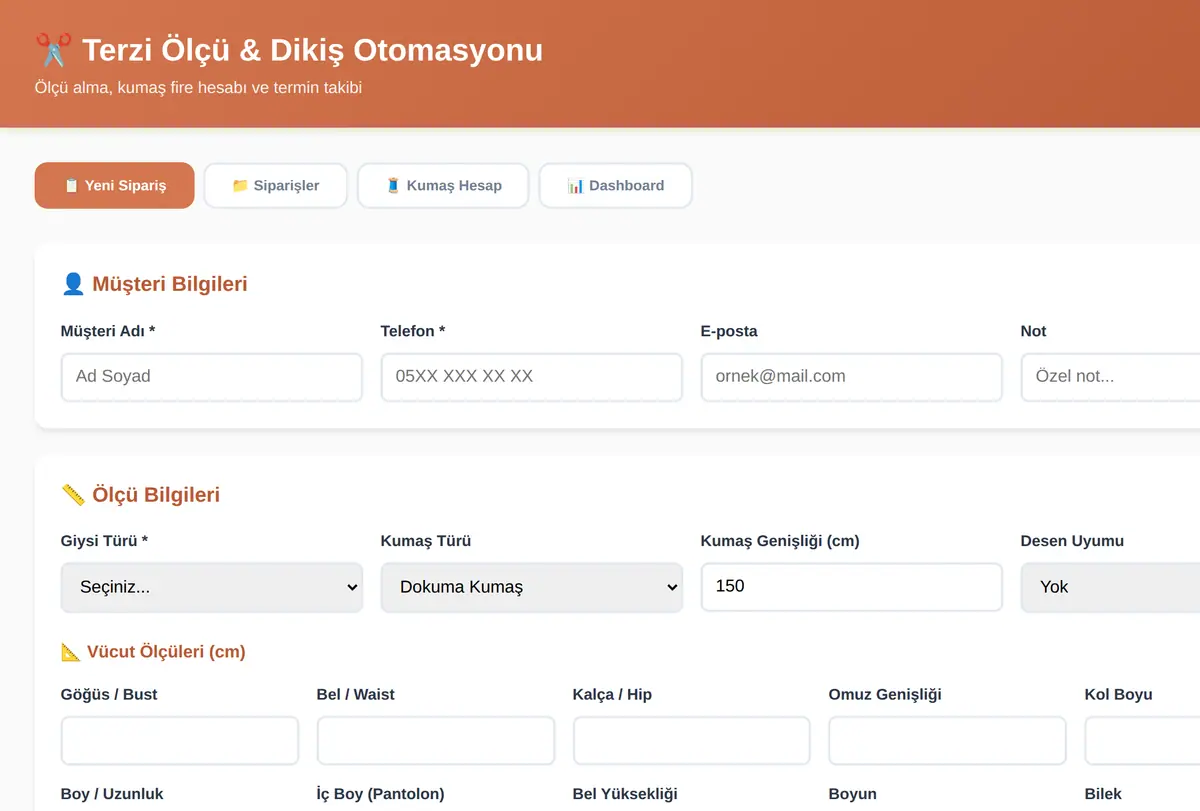Focus the Göğüs / Bust measurement field
Screen dimensions: 1200x811
180,741
